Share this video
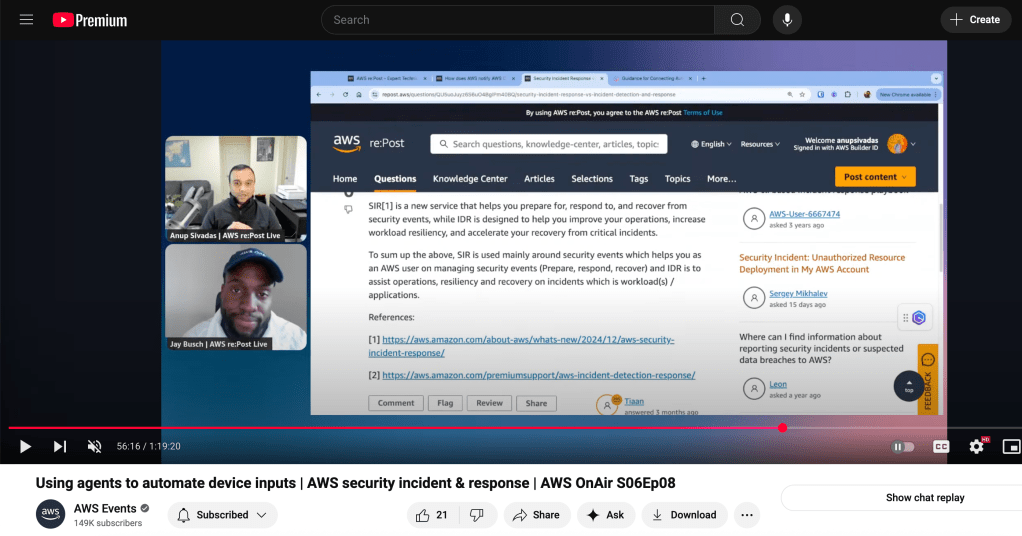The height and width of the screenshot is (536, 1022). [x=536, y=515]
